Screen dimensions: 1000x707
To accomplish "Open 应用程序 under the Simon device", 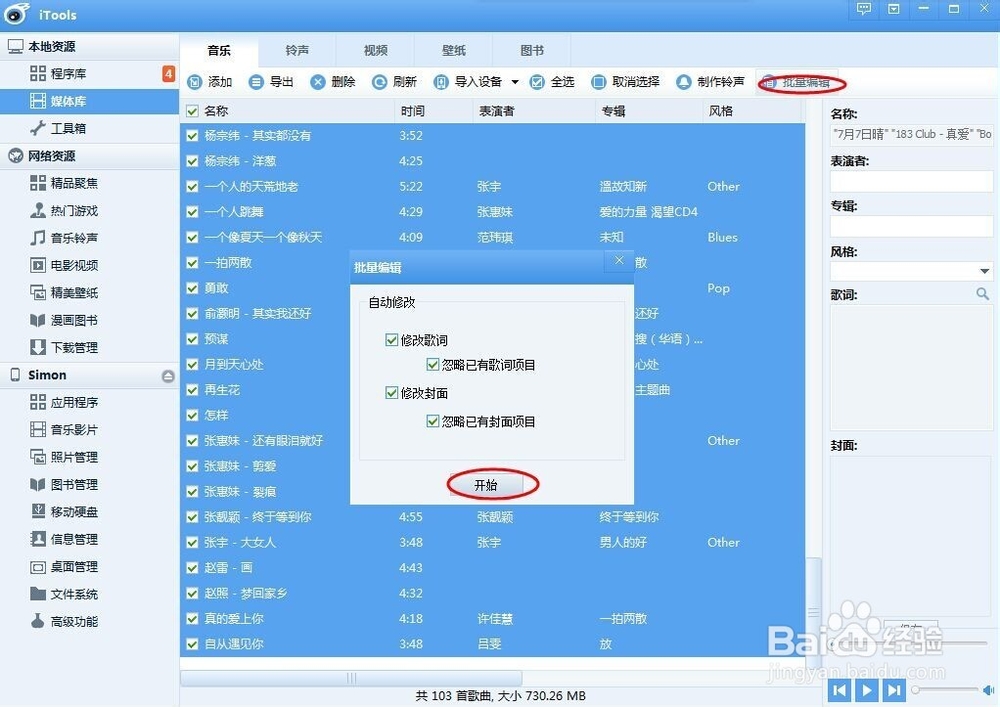I will pyautogui.click(x=89, y=402).
